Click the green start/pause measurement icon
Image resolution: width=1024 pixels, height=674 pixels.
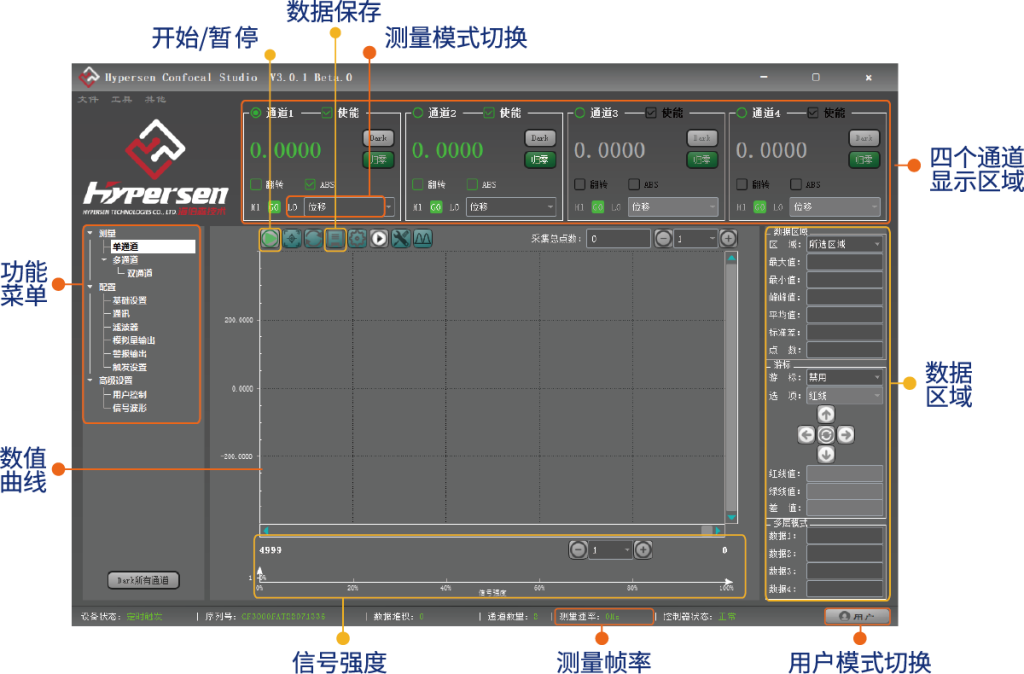(x=270, y=238)
